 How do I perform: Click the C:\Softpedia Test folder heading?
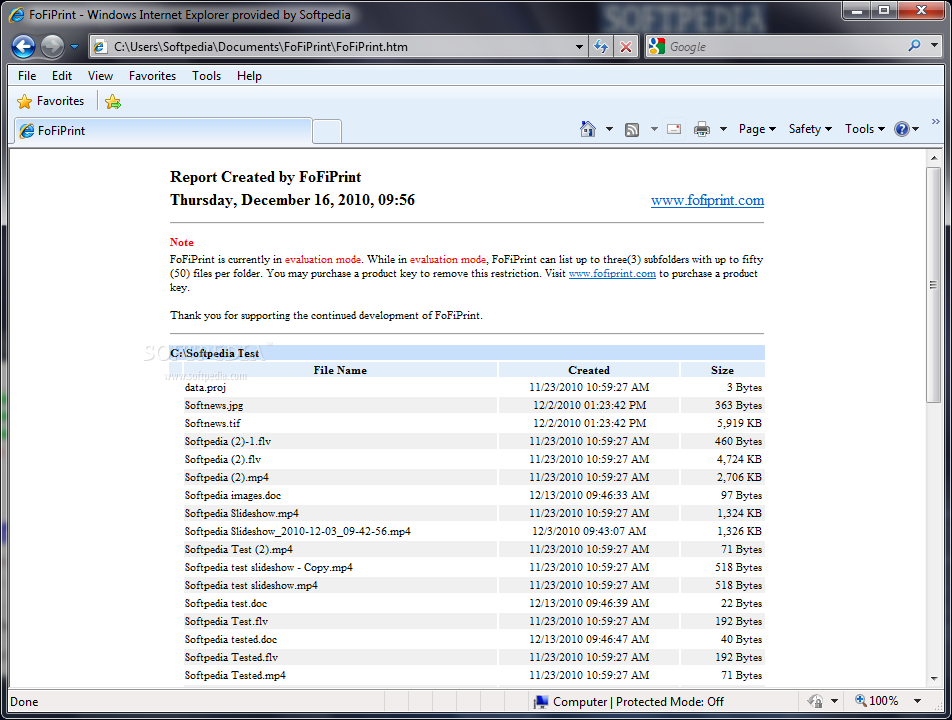pyautogui.click(x=214, y=353)
